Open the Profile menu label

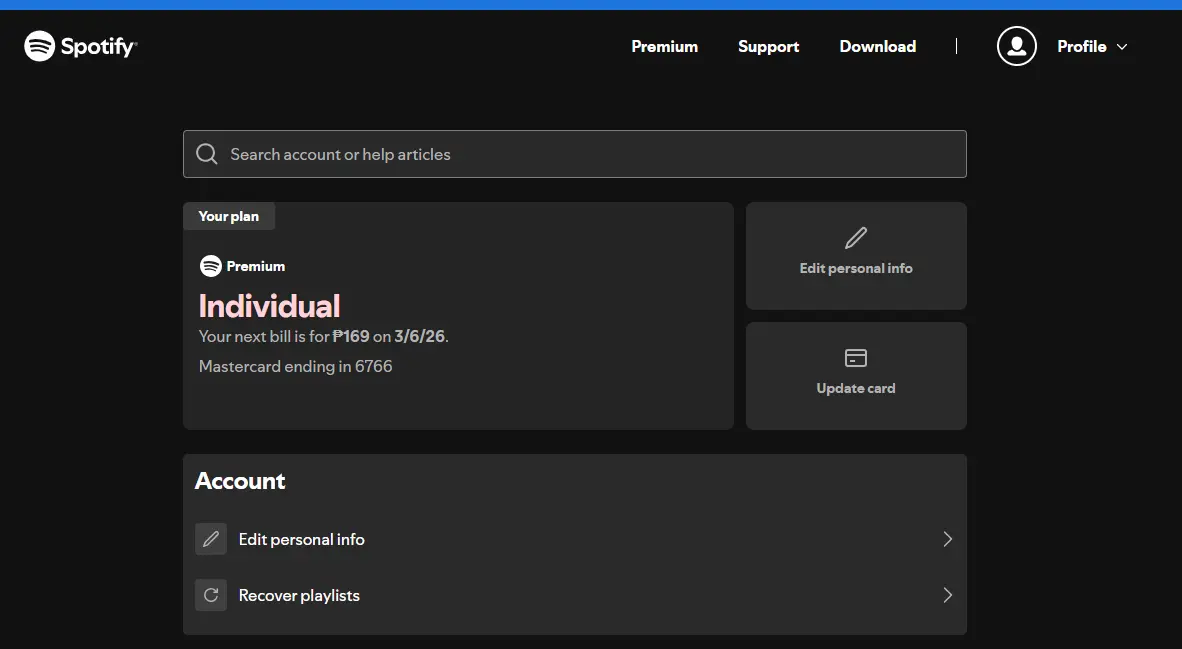coord(1081,47)
